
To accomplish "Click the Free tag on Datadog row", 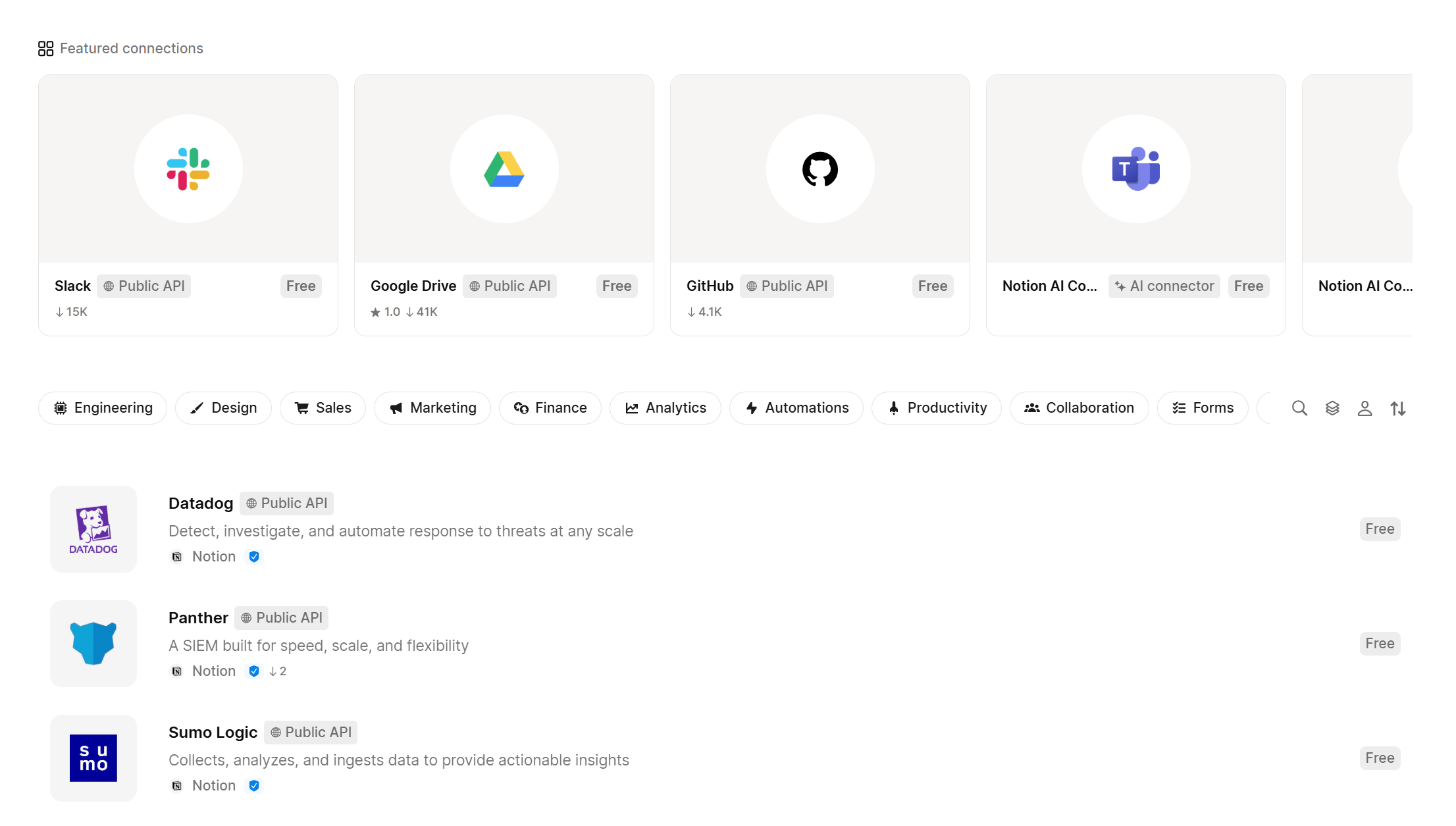I will (1380, 529).
